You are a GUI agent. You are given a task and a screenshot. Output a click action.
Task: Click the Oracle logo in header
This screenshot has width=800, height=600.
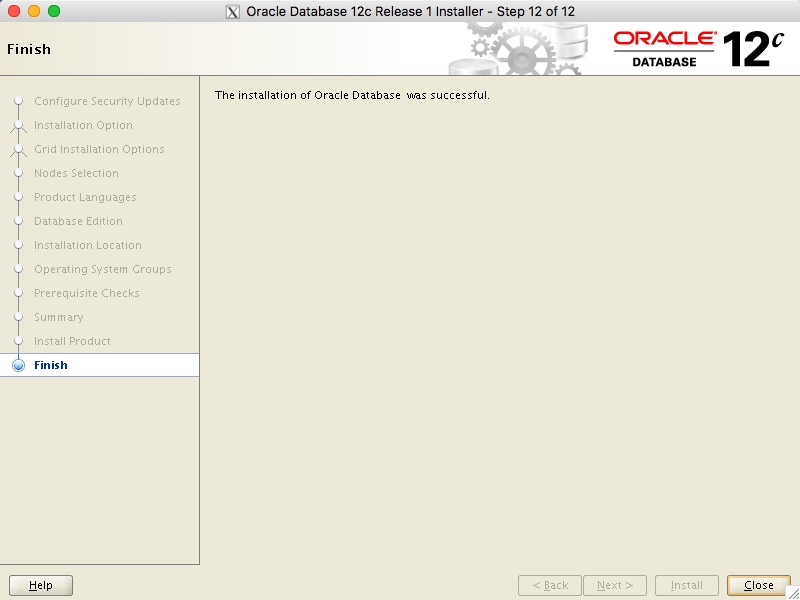pos(664,38)
